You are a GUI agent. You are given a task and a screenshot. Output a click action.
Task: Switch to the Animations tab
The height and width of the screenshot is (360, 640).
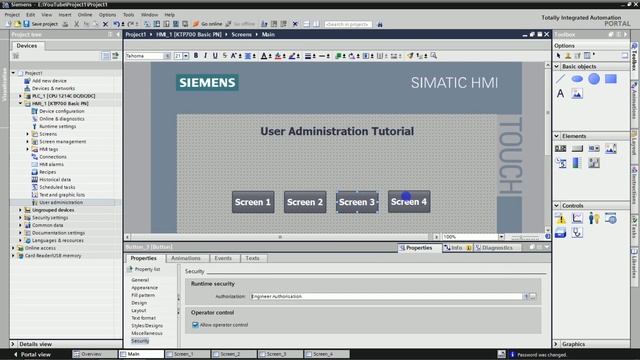coord(186,258)
